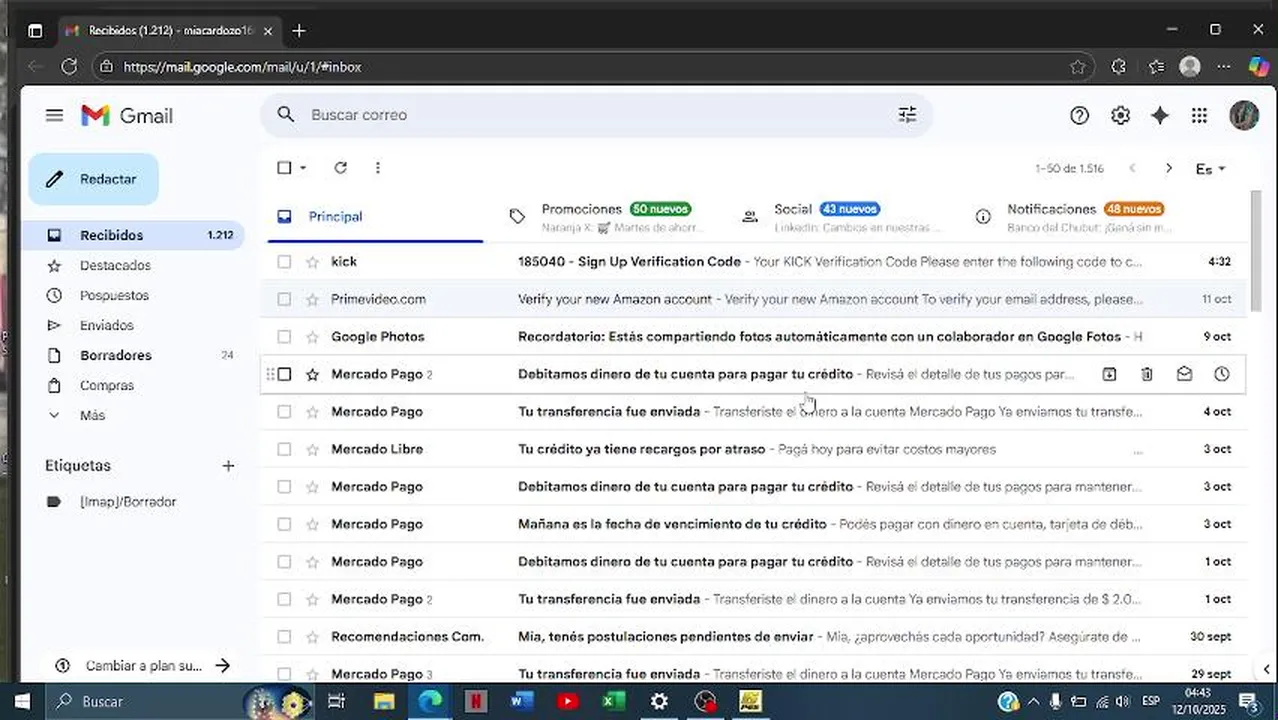Add this page to browser favorites star

coord(1077,67)
